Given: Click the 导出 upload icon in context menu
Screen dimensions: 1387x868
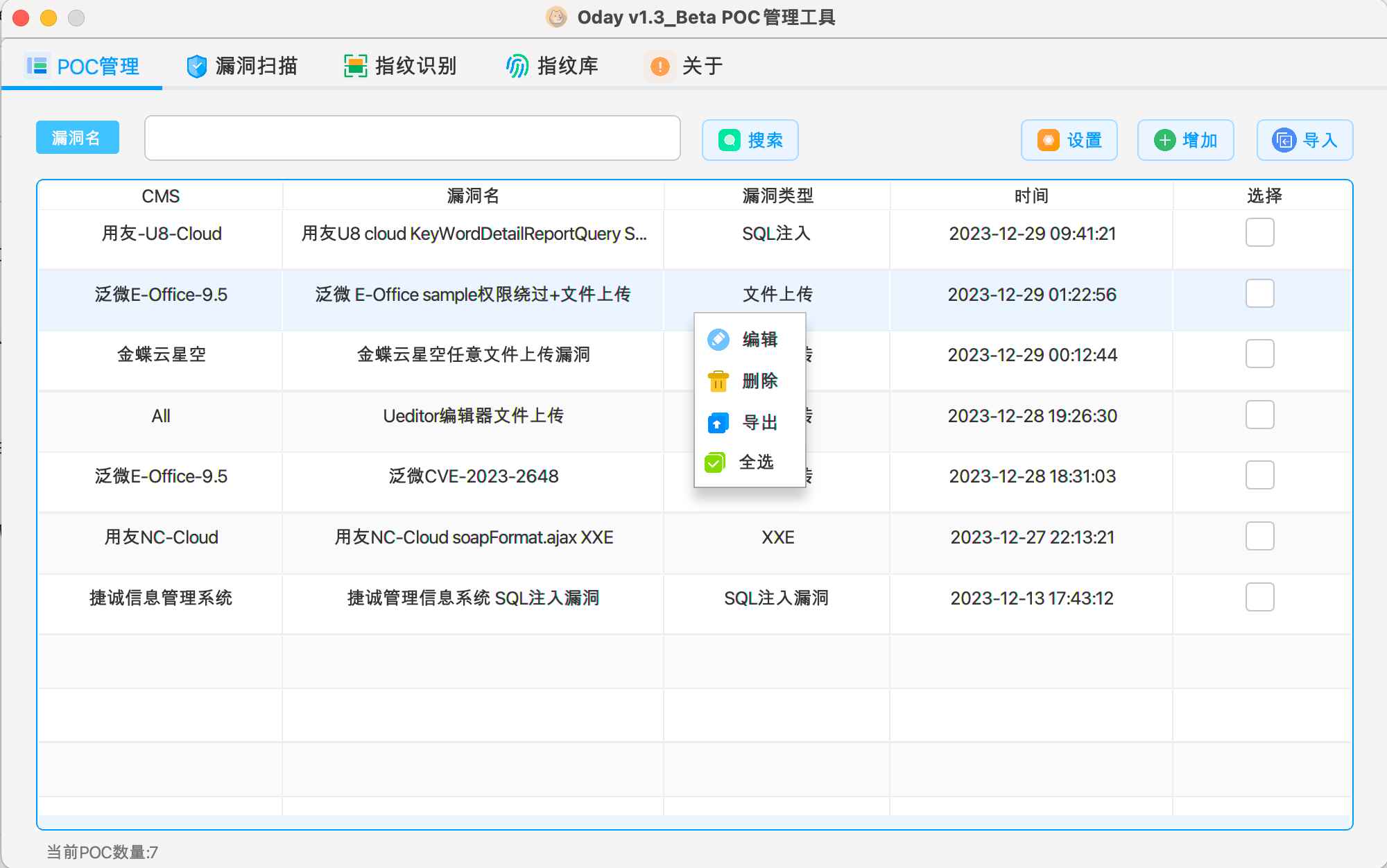Looking at the screenshot, I should [716, 422].
